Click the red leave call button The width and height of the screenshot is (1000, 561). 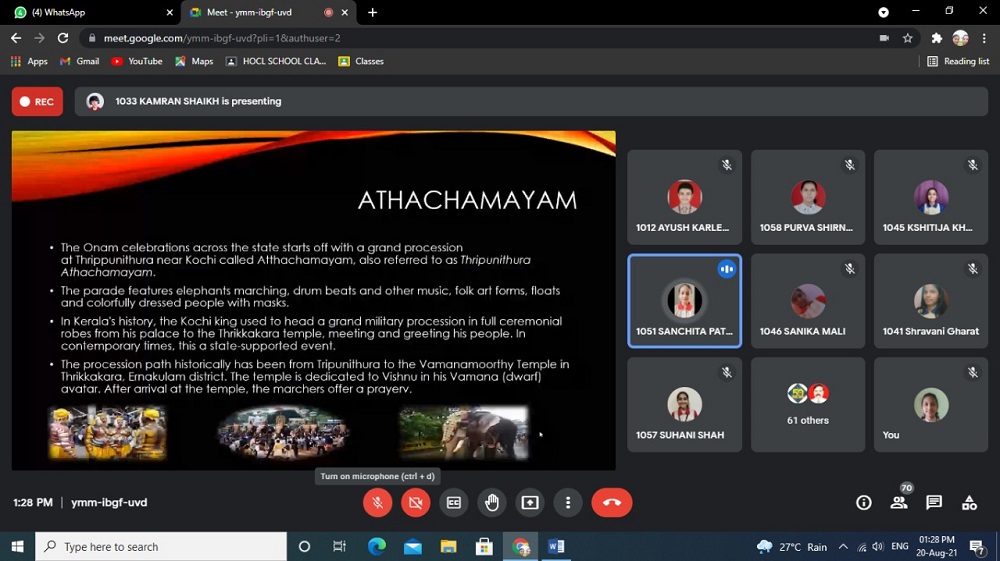click(611, 503)
